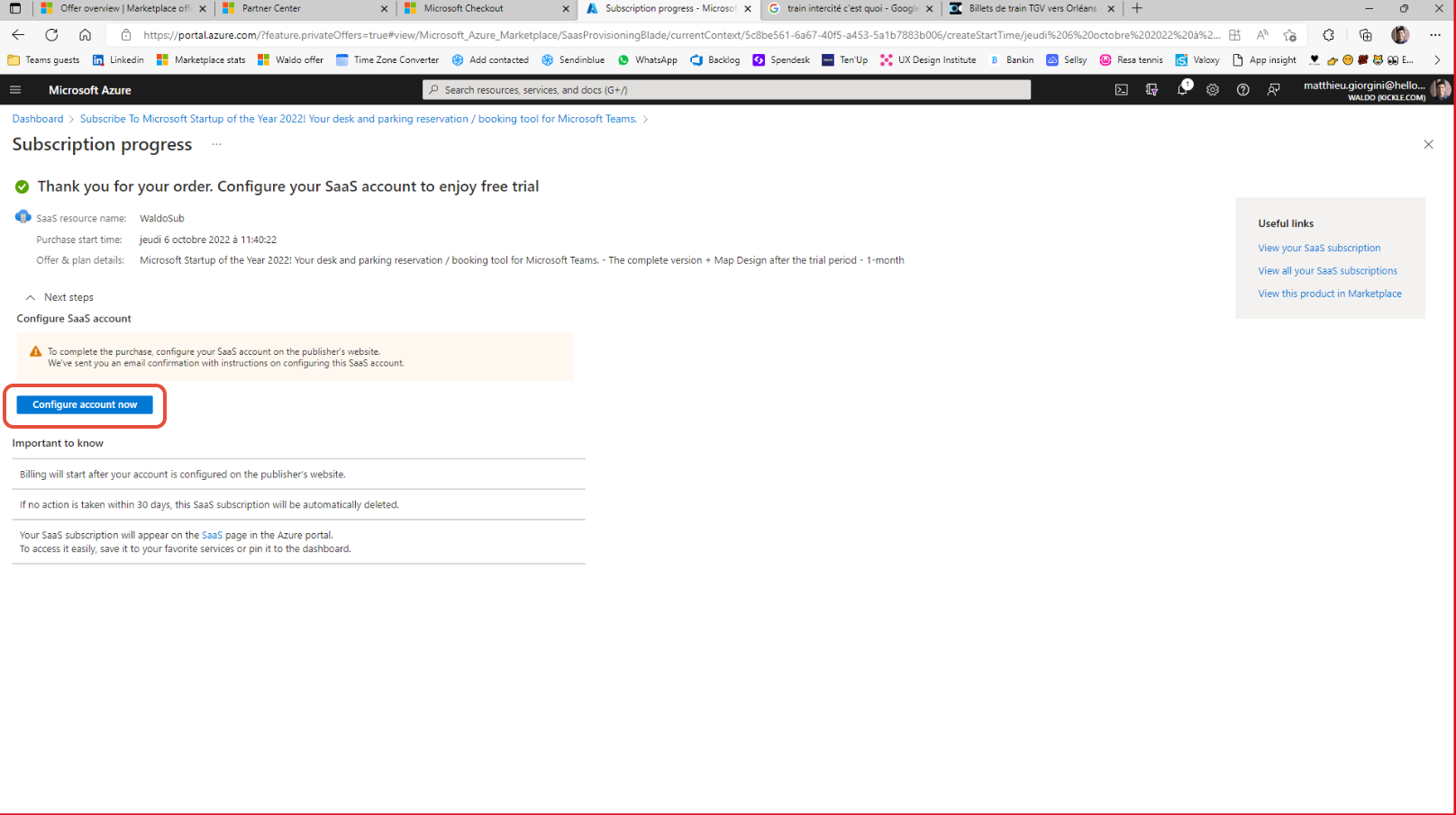Open the Azure notifications bell
Screen dimensions: 1456x815
click(x=1182, y=90)
